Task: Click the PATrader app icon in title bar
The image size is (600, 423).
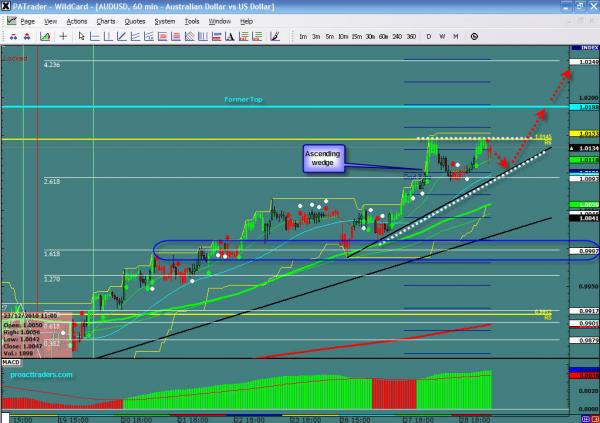Action: point(6,6)
